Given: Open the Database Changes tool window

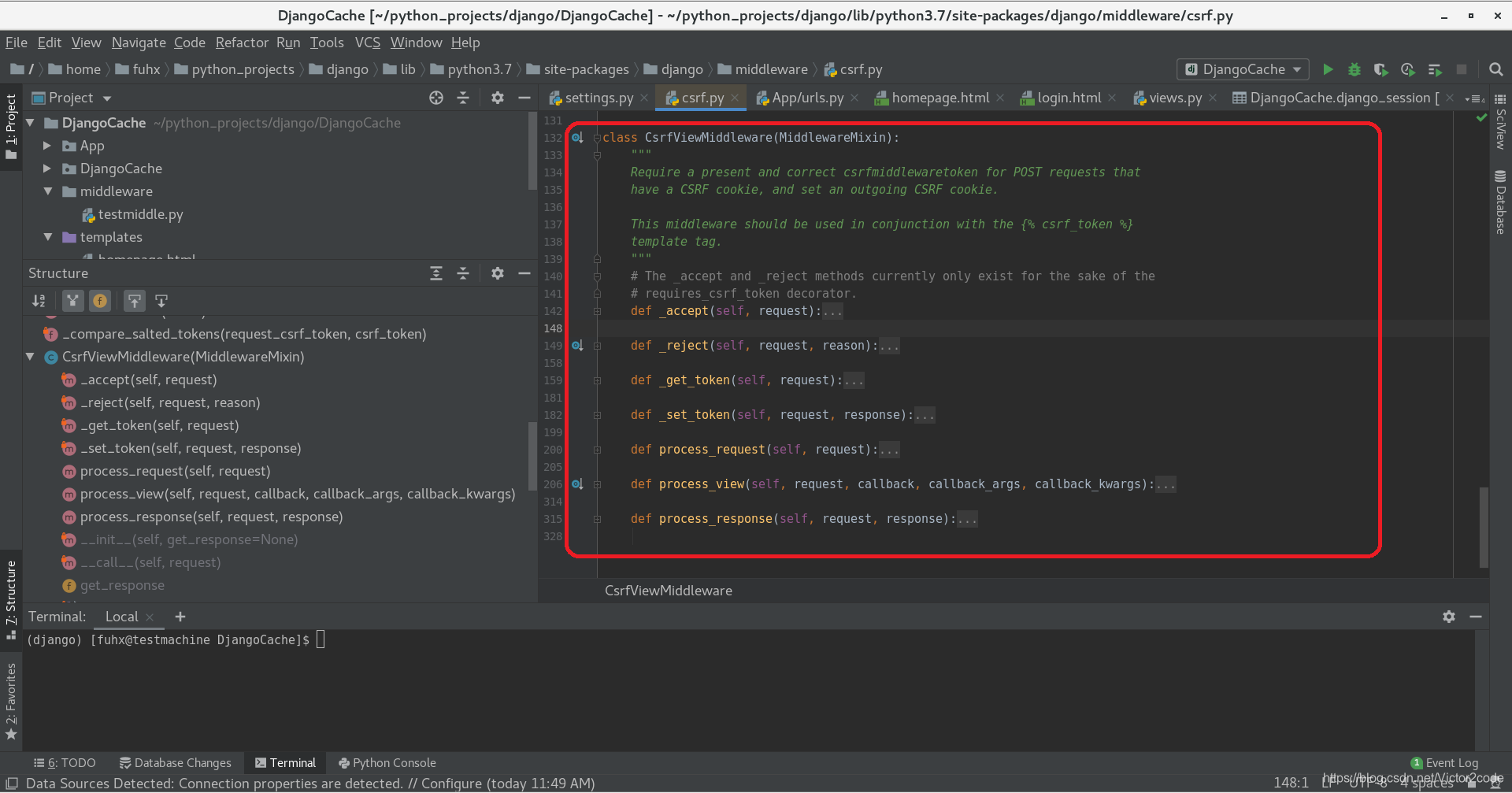Looking at the screenshot, I should [176, 763].
